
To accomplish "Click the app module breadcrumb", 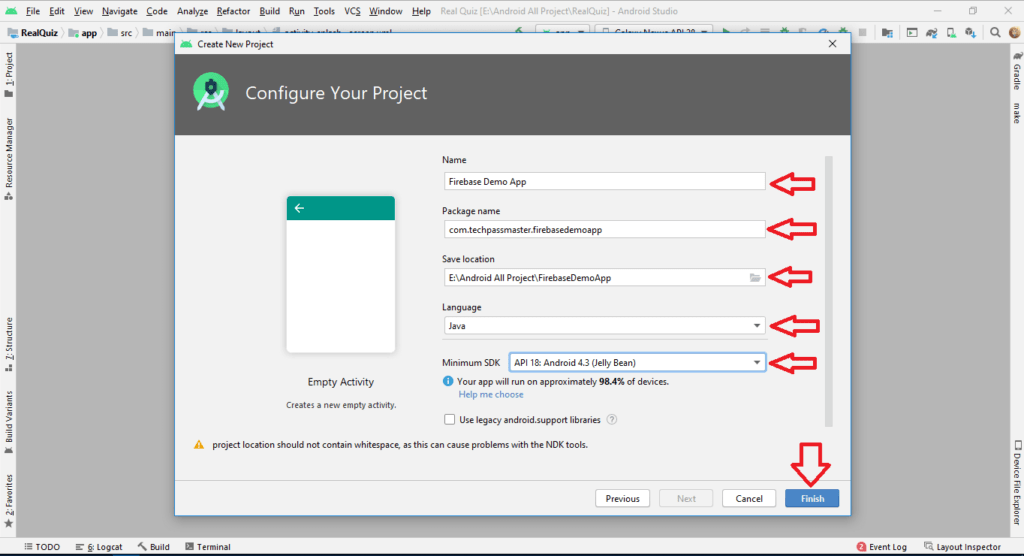I will [83, 33].
